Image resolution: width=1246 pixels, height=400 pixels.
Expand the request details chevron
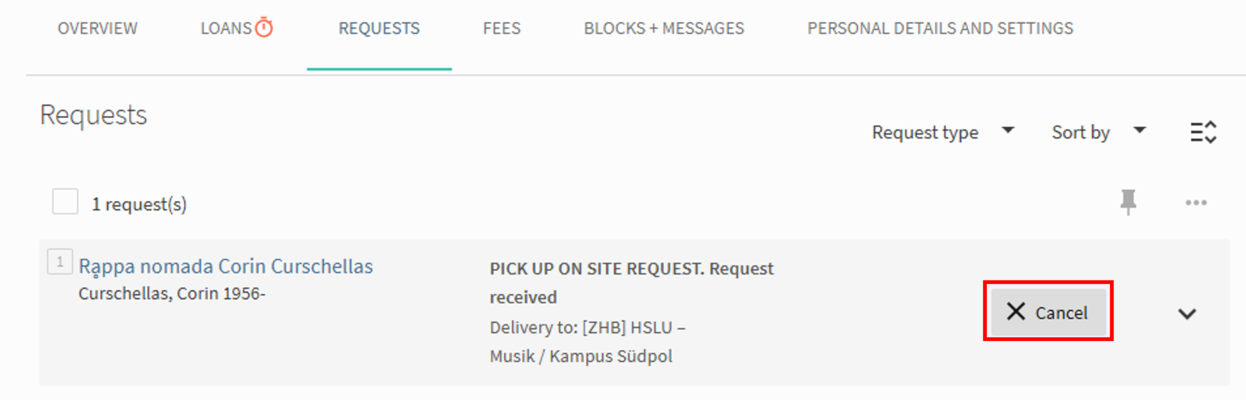(1187, 313)
